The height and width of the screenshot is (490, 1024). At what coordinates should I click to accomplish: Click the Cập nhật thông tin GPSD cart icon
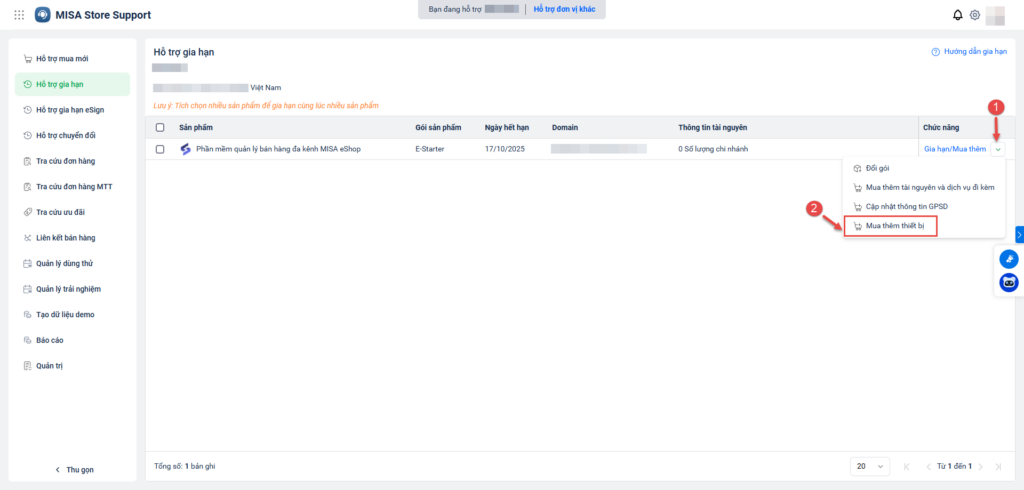(857, 206)
